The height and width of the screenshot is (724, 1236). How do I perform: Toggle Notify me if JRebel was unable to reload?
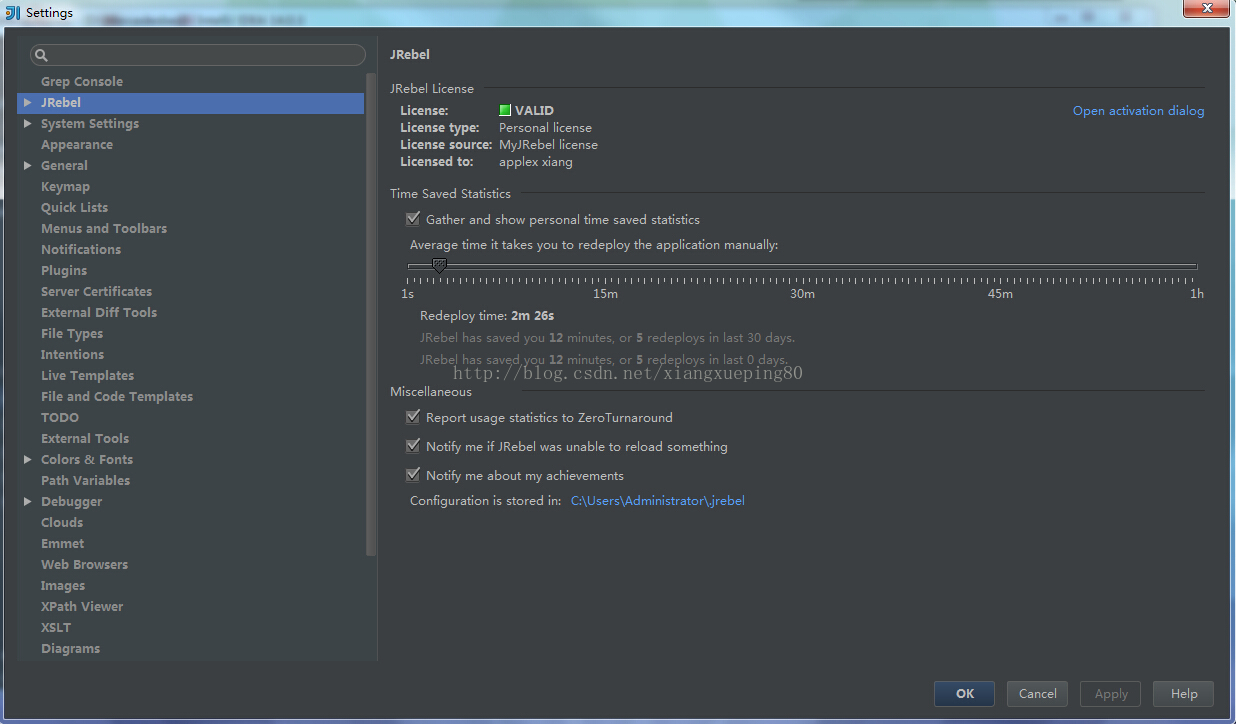(x=413, y=446)
